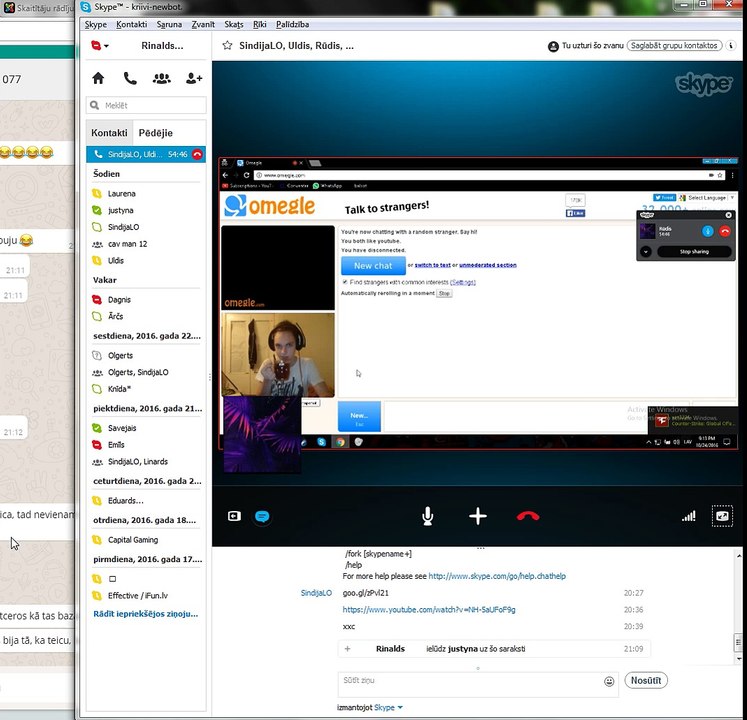Open the emoticon picker smiley icon
The image size is (747, 720).
(x=609, y=681)
